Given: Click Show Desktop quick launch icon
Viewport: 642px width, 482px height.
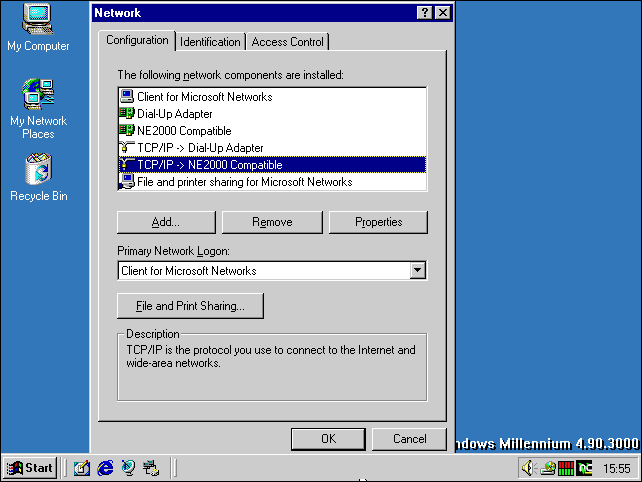Looking at the screenshot, I should 81,468.
